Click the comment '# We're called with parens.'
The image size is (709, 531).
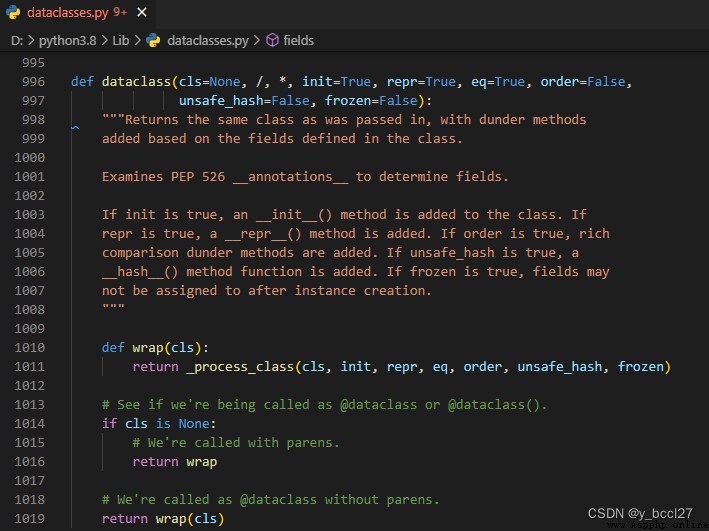(236, 443)
